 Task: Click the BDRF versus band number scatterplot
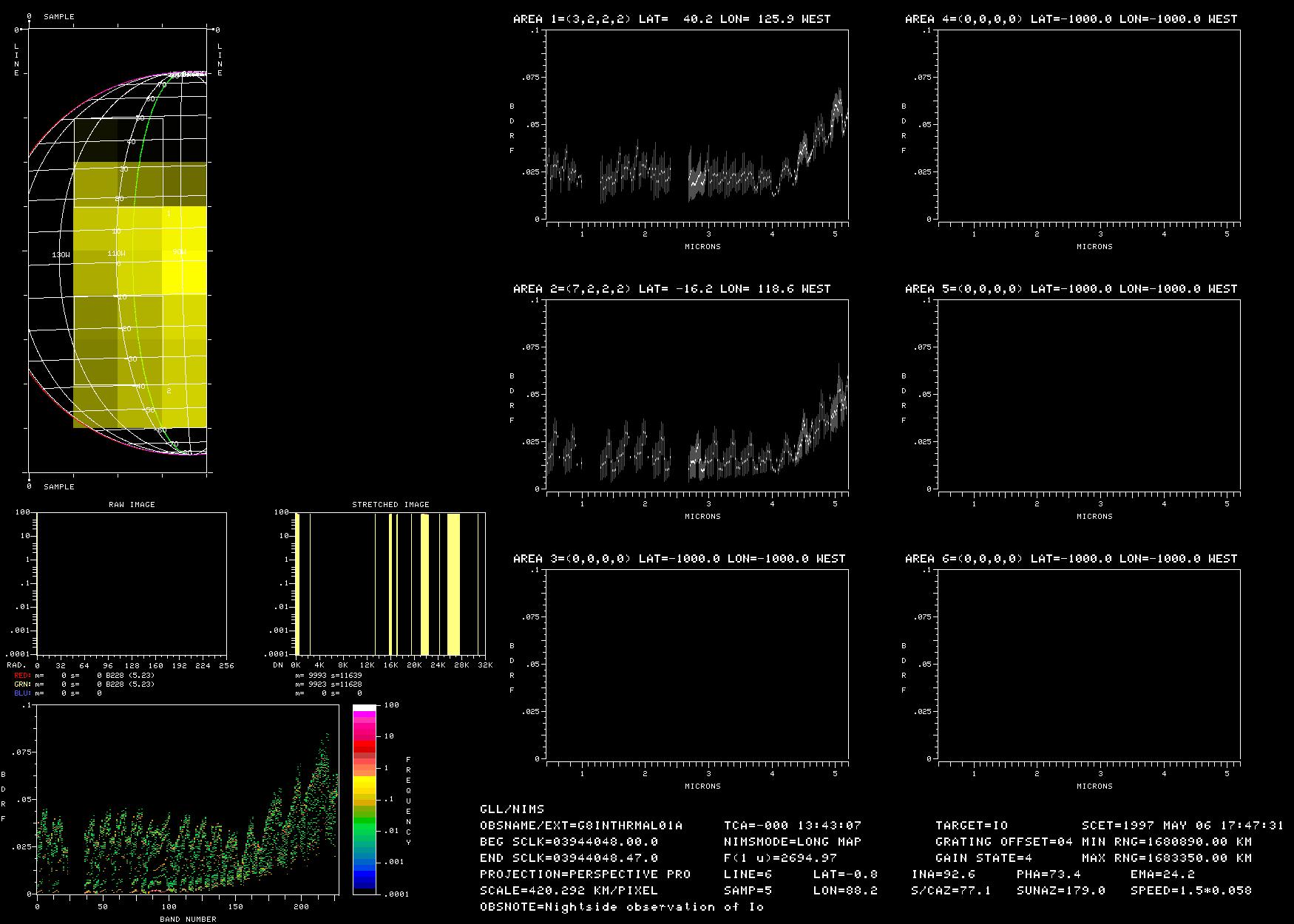pos(187,800)
